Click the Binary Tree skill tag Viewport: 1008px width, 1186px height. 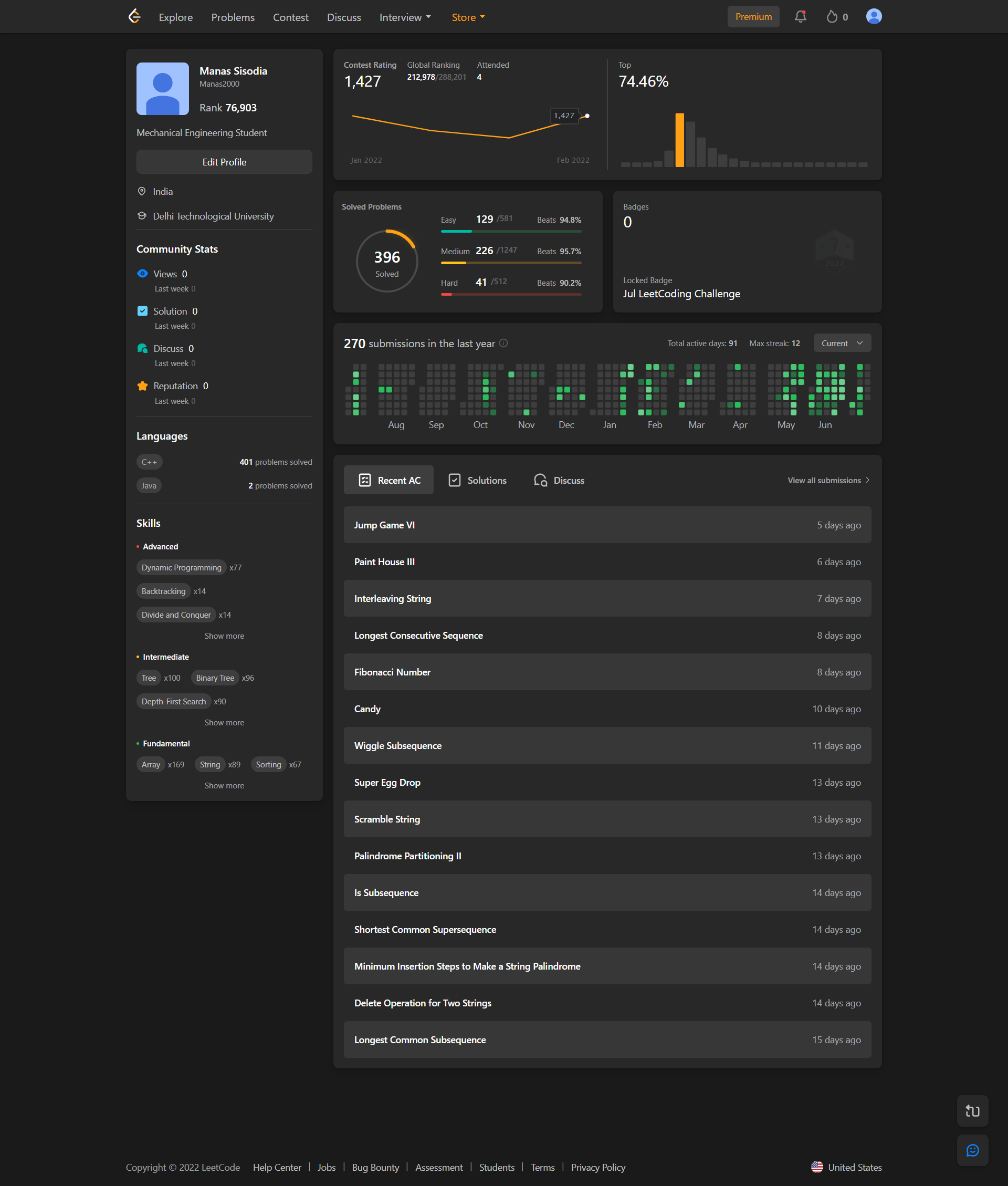click(215, 678)
